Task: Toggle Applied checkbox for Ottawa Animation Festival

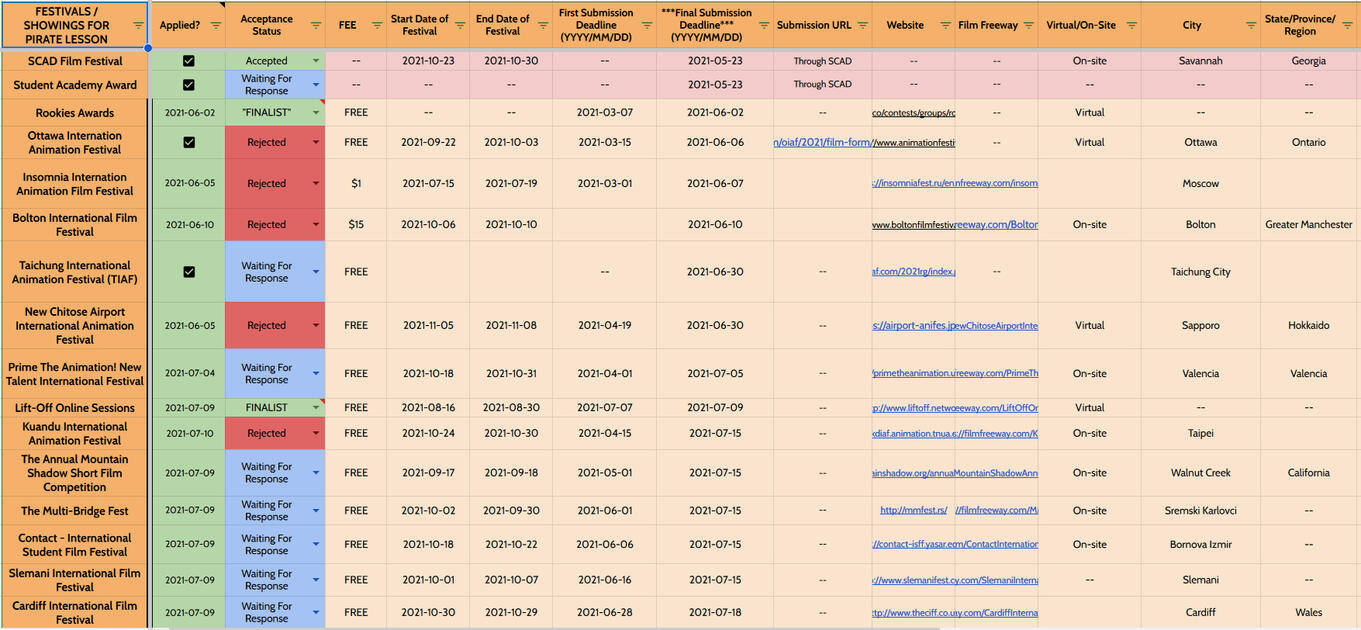Action: 189,142
